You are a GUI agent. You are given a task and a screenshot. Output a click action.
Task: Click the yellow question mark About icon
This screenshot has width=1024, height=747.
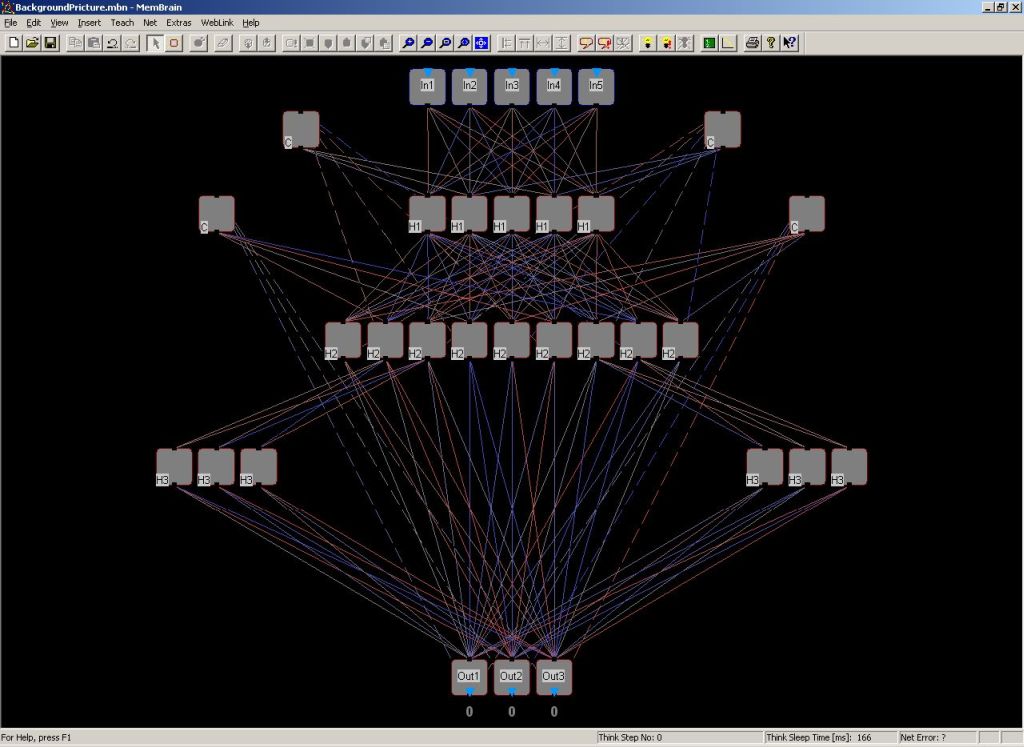(x=771, y=43)
